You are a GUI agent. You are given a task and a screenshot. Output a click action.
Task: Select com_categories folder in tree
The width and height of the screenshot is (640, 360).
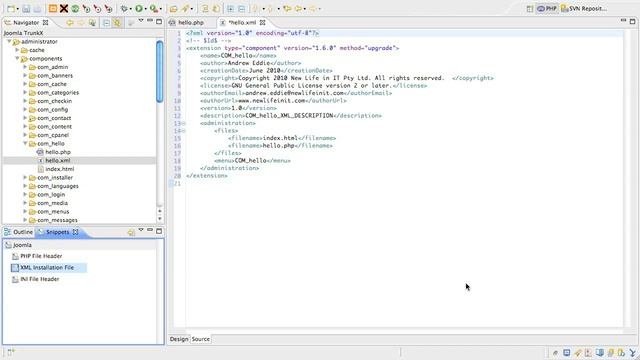point(54,93)
